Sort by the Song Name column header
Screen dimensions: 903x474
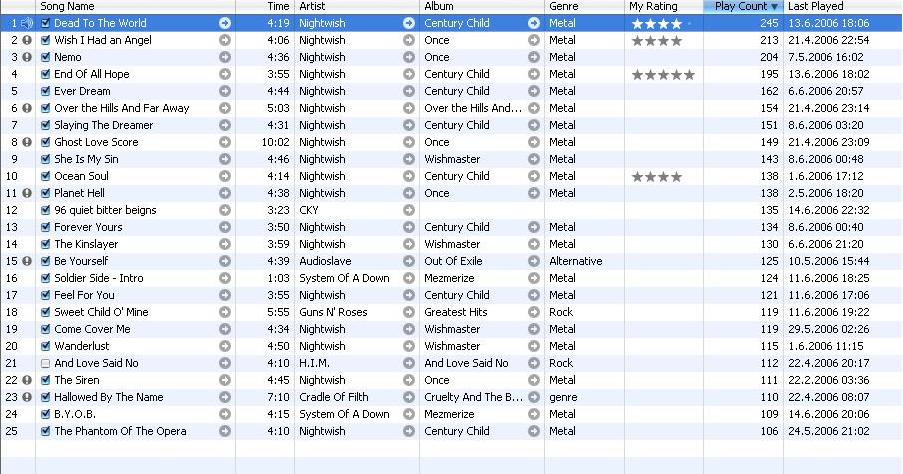click(x=135, y=6)
